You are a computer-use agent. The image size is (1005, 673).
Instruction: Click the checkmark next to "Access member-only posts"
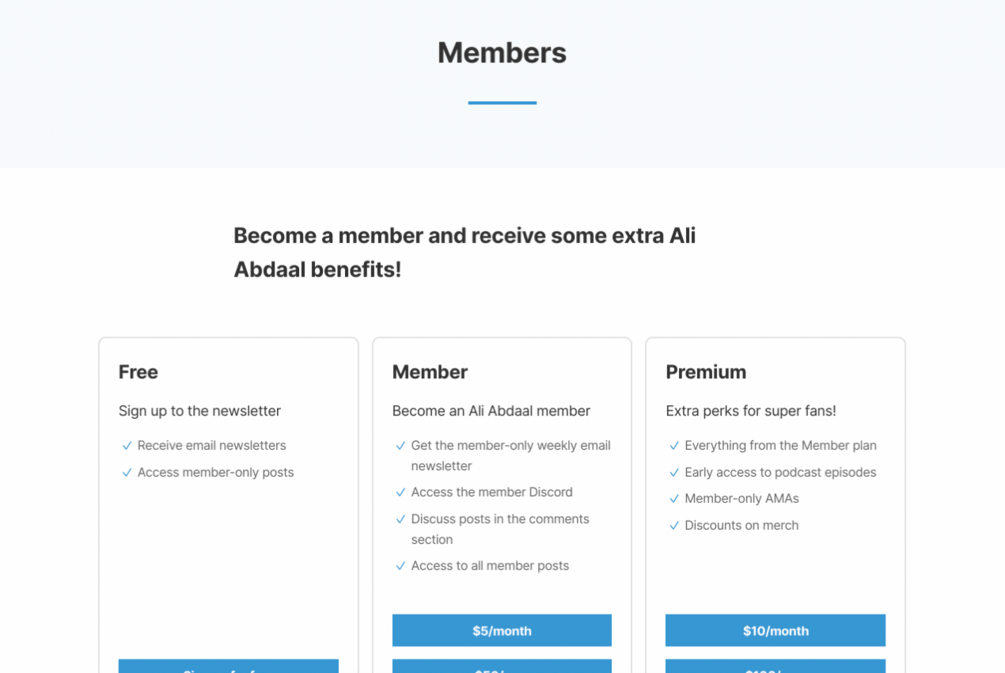[x=127, y=473]
